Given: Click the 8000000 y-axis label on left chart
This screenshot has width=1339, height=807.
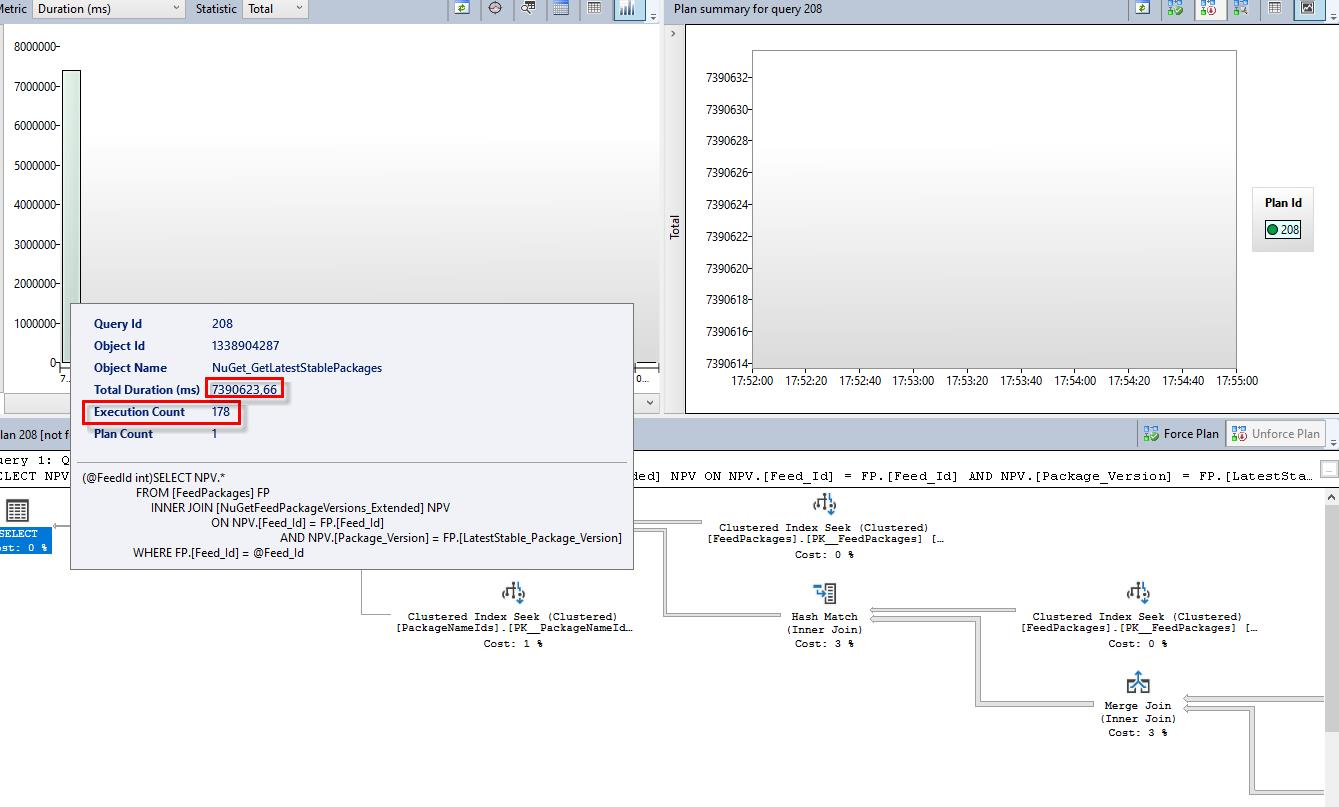Looking at the screenshot, I should pos(35,47).
